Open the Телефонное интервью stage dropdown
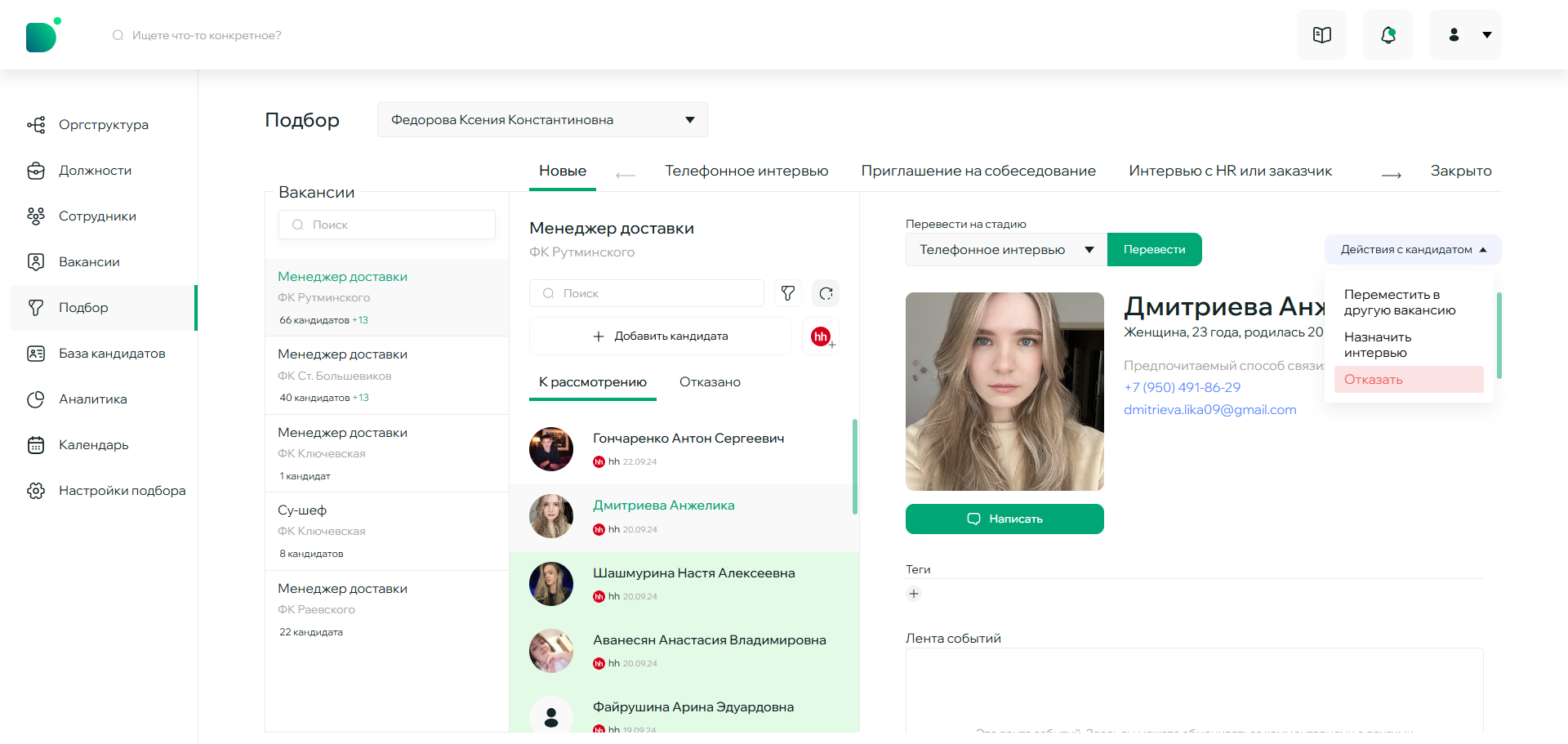Viewport: 1568px width, 744px height. [x=1006, y=250]
